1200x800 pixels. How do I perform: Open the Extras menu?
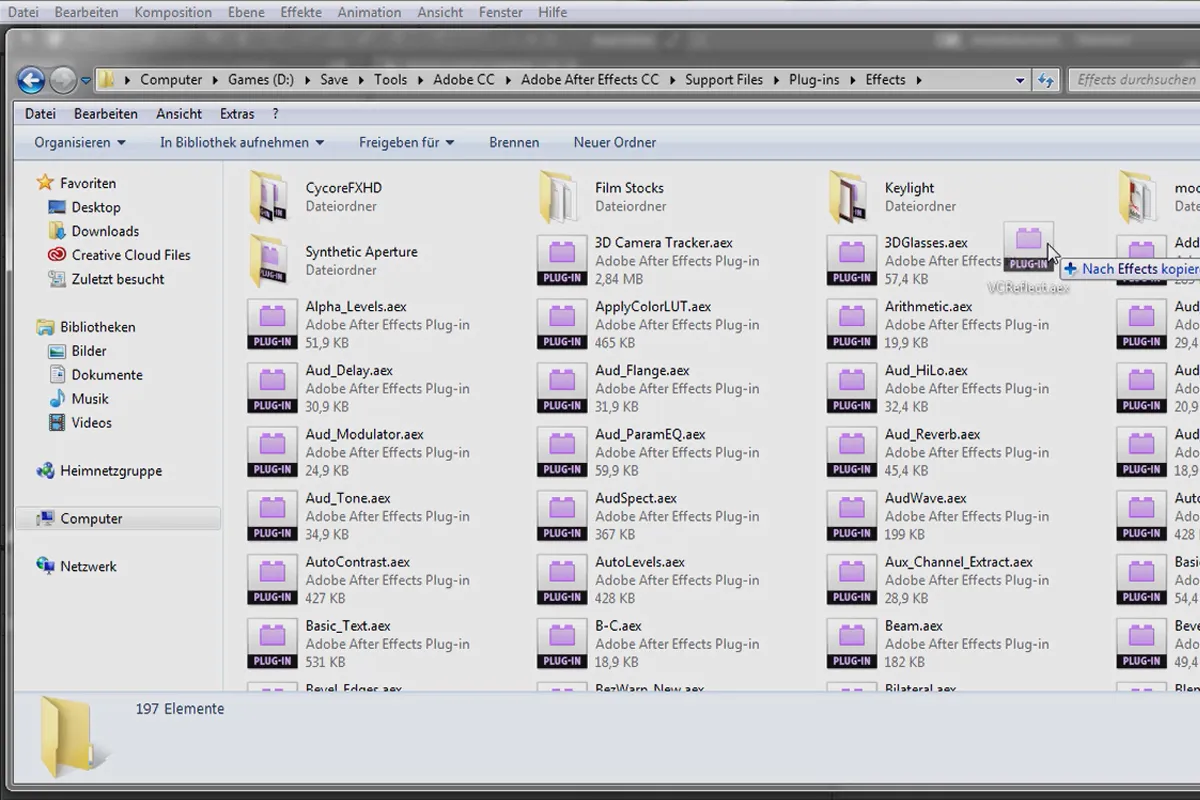click(238, 114)
